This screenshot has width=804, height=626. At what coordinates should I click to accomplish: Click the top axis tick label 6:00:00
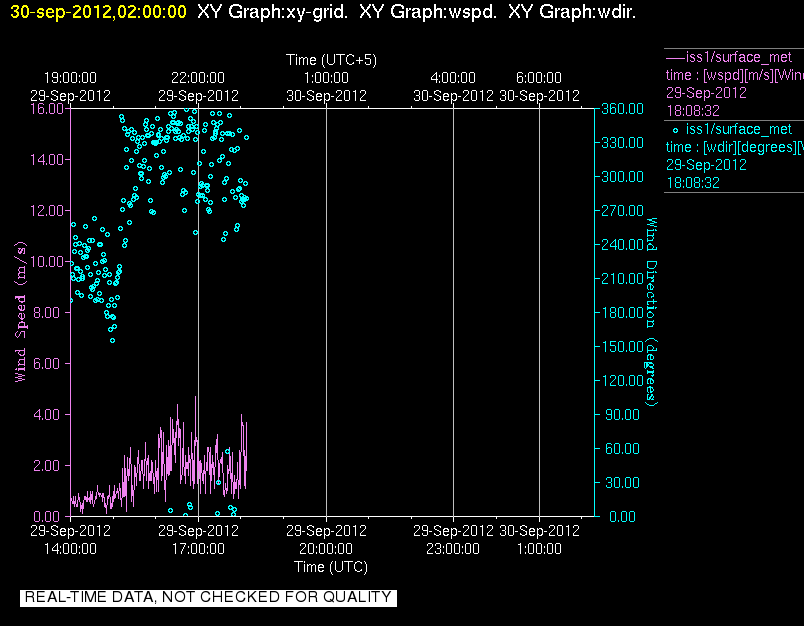pyautogui.click(x=539, y=78)
